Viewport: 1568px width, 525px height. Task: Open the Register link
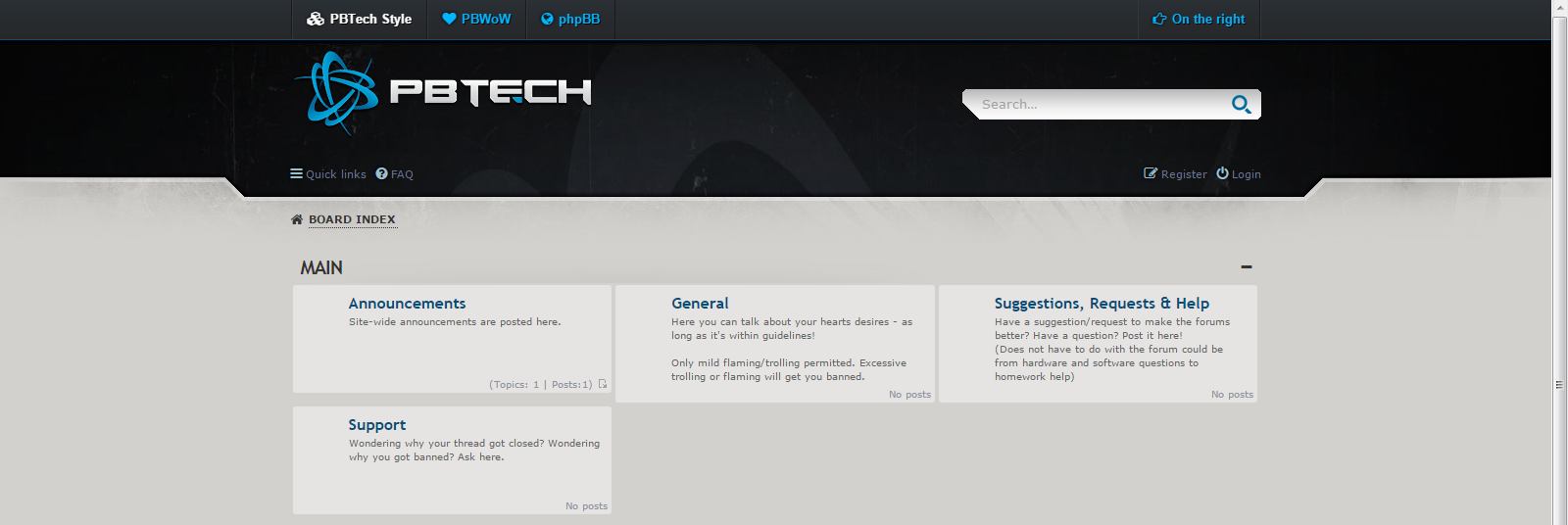(x=1175, y=174)
